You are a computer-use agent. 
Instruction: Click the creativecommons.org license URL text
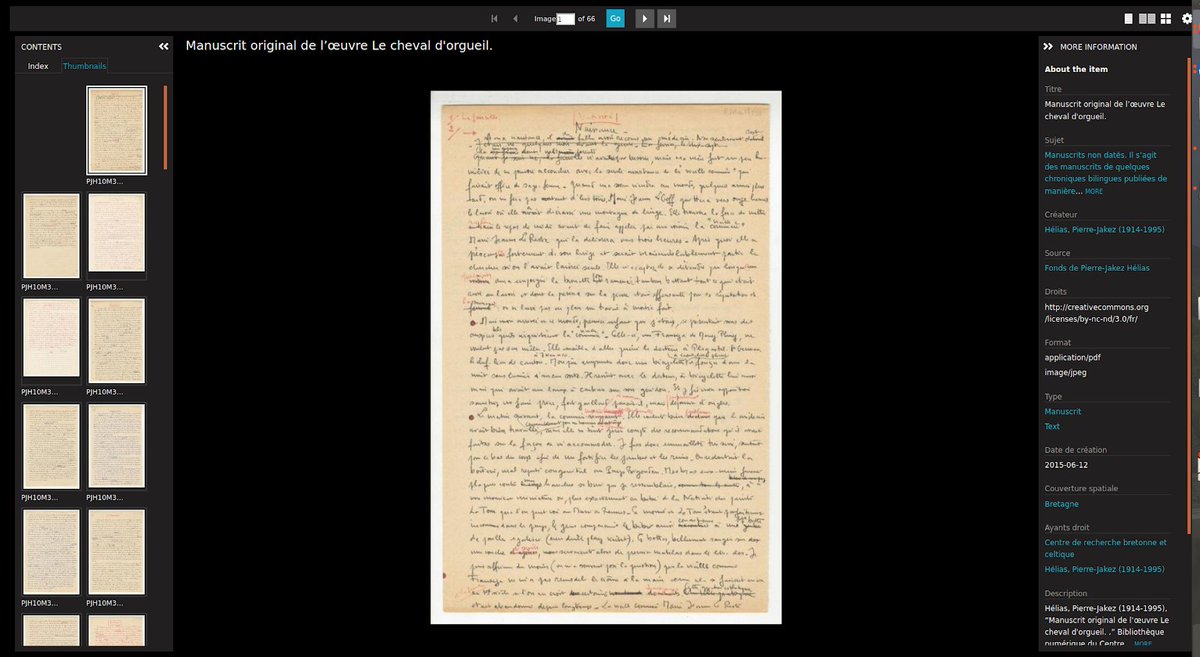coord(1097,313)
